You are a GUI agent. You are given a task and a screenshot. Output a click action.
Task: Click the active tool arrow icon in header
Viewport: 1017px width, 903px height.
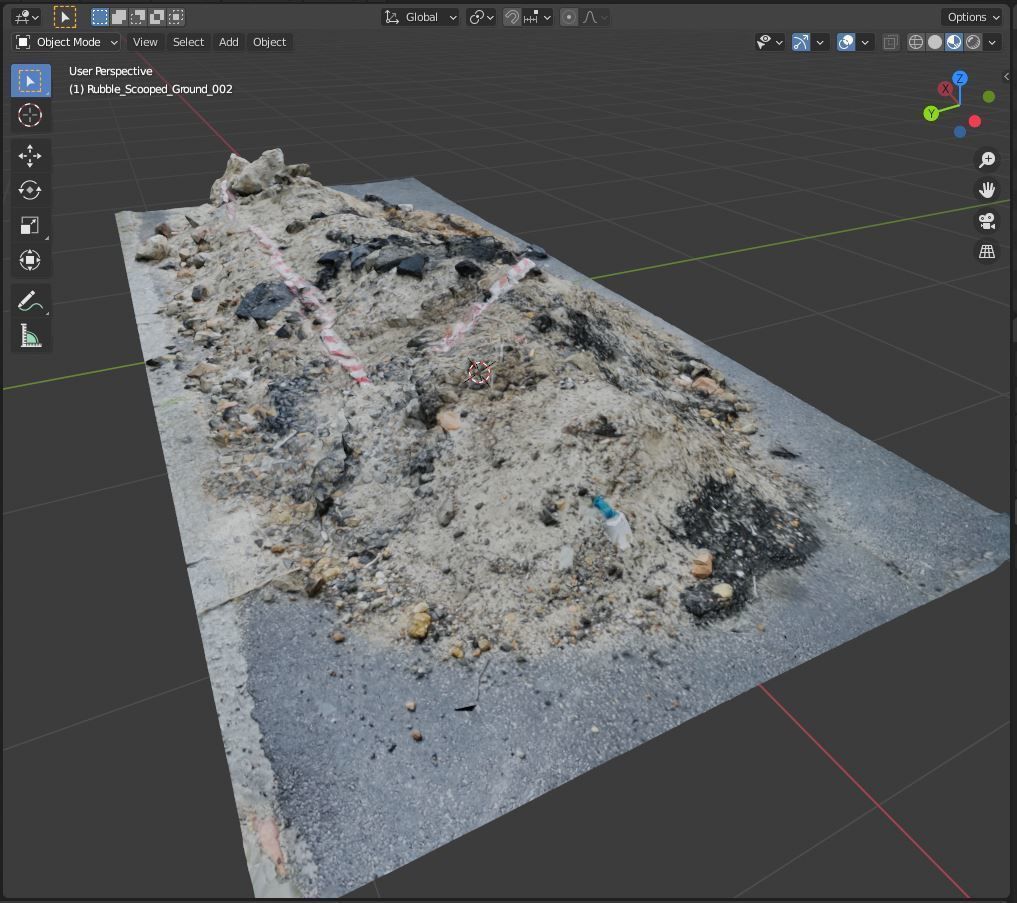coord(65,17)
